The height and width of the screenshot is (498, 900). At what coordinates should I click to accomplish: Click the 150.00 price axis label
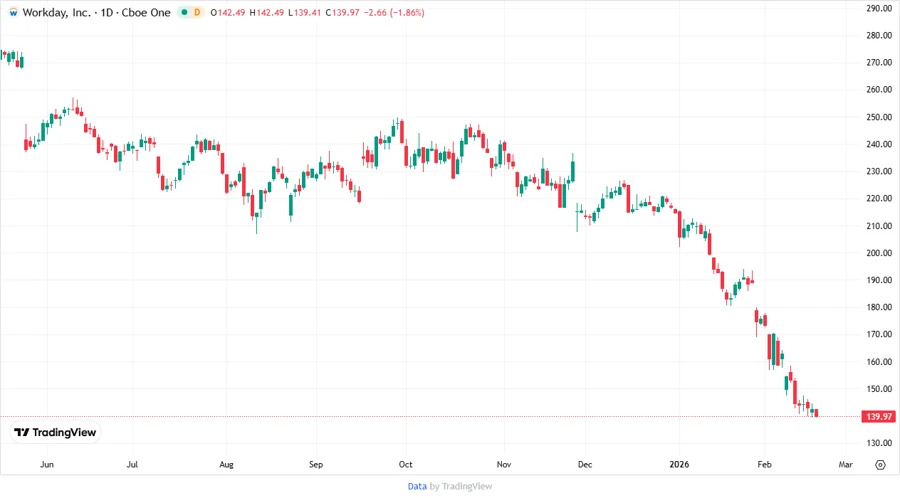879,389
